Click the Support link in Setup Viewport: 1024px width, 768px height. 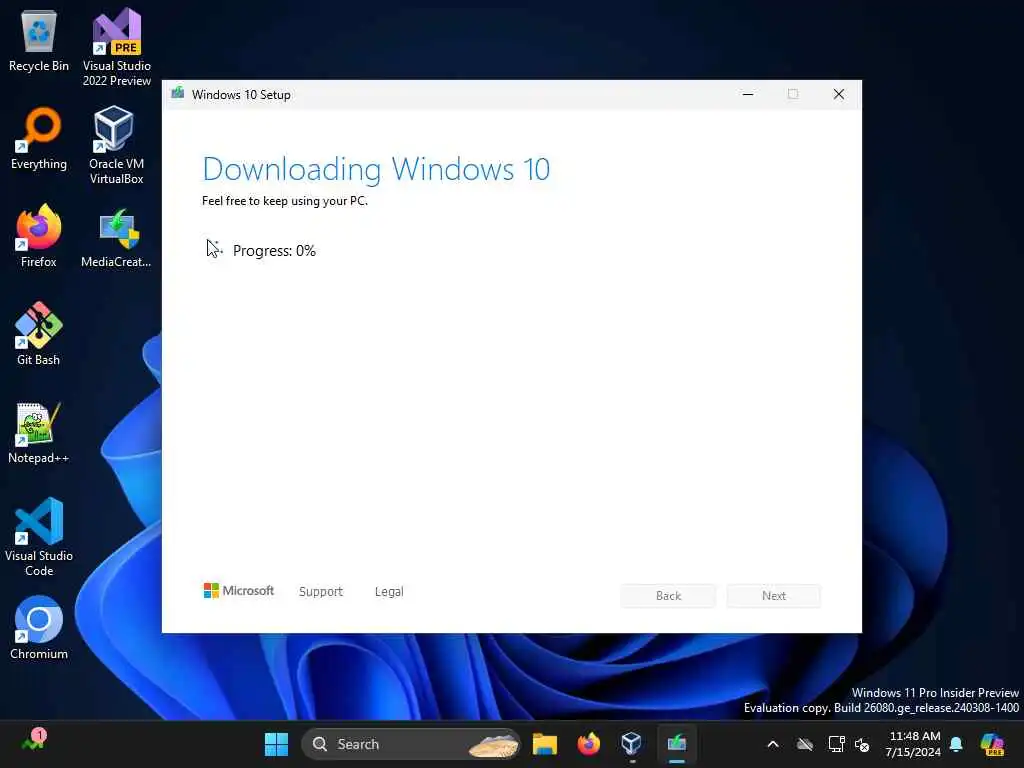click(x=321, y=592)
